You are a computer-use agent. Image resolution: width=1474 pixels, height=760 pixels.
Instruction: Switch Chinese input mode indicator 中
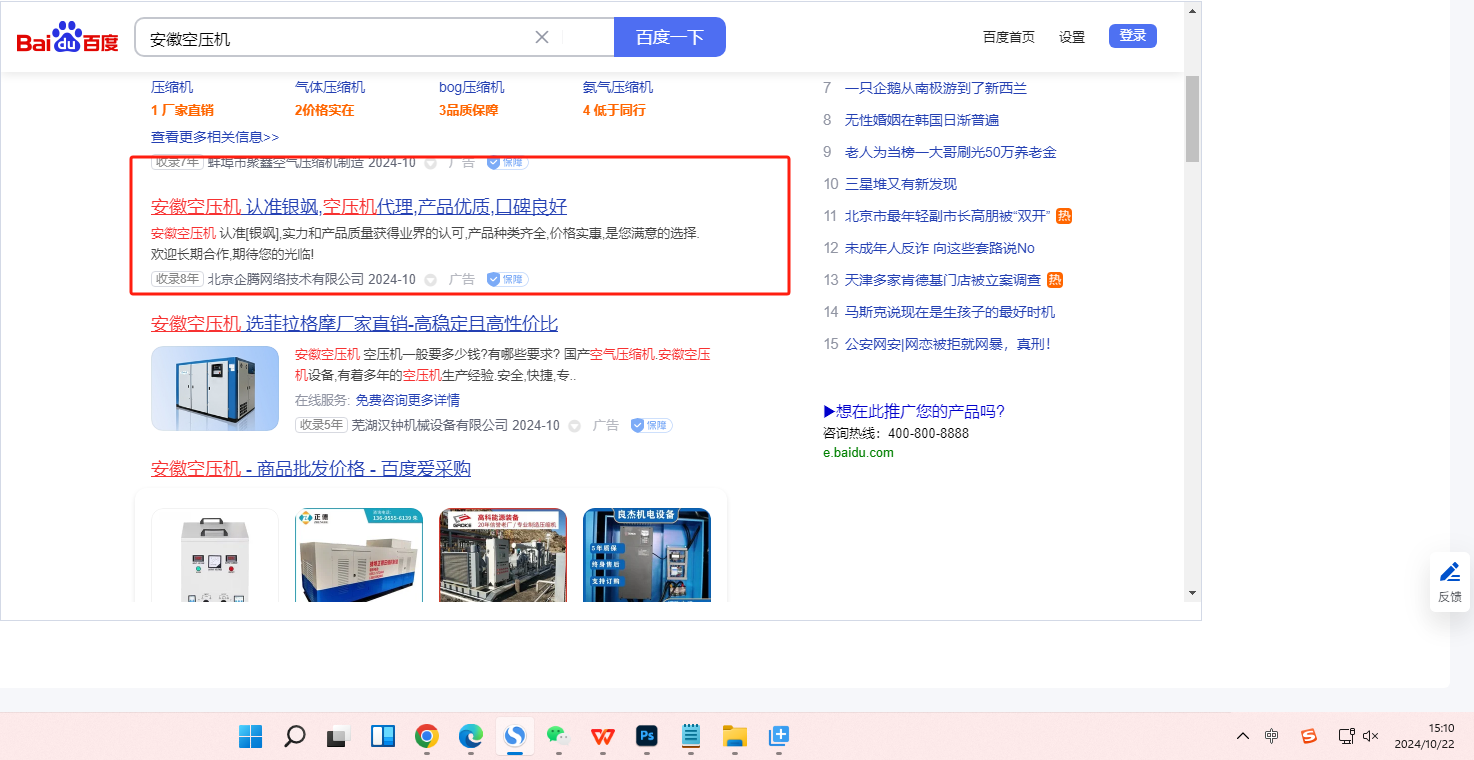point(1271,736)
